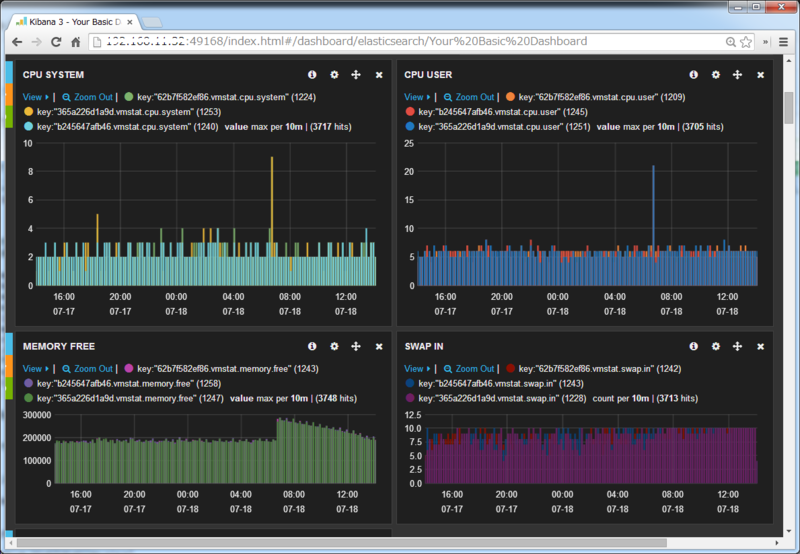Show hidden extensions chevron
Screen dimensions: 800x554
click(x=765, y=42)
